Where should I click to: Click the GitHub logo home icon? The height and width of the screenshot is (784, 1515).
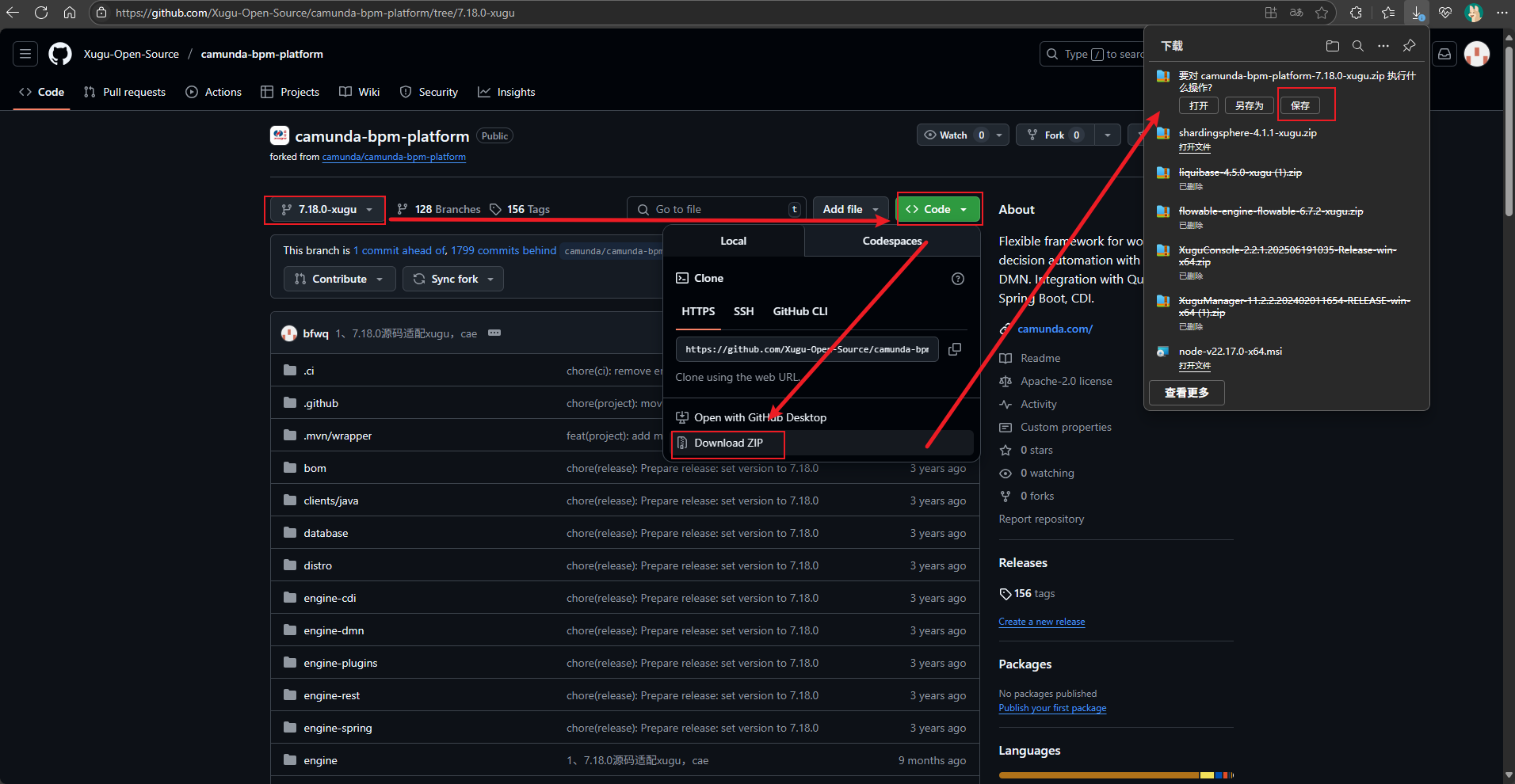(60, 54)
